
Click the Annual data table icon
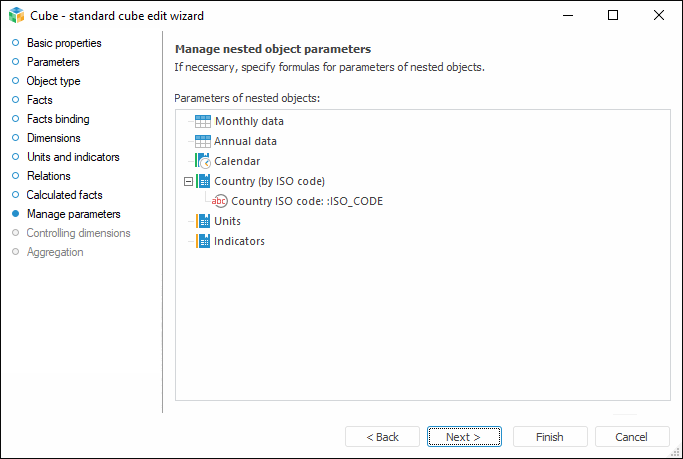tap(203, 141)
